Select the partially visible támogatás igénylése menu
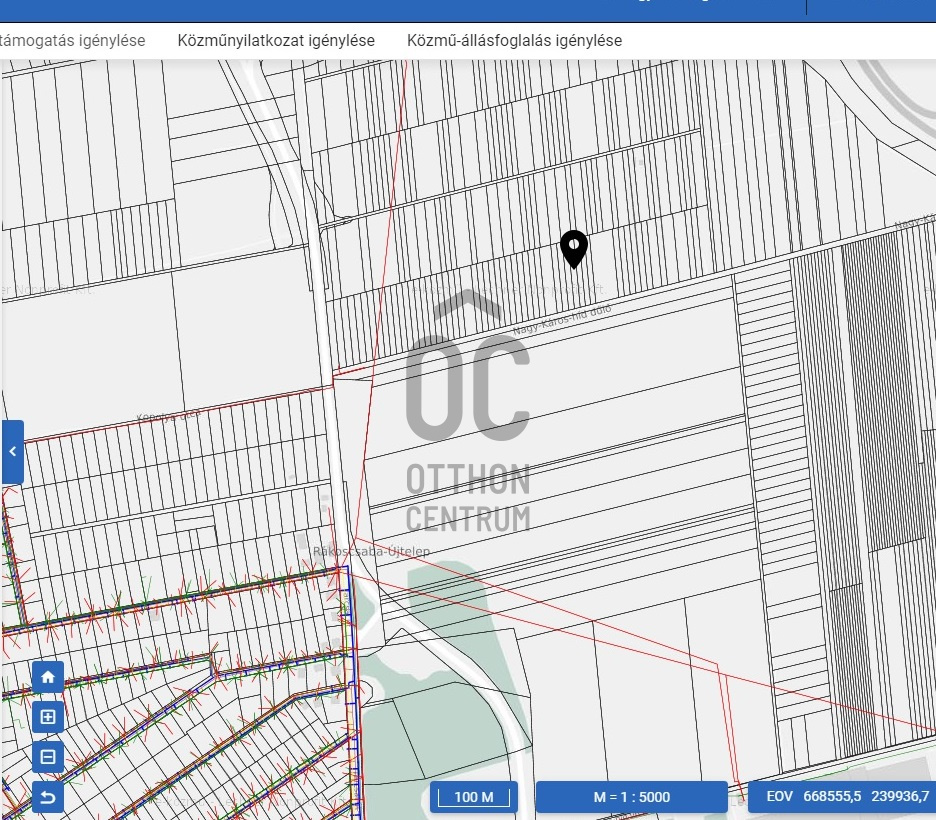 coord(73,41)
